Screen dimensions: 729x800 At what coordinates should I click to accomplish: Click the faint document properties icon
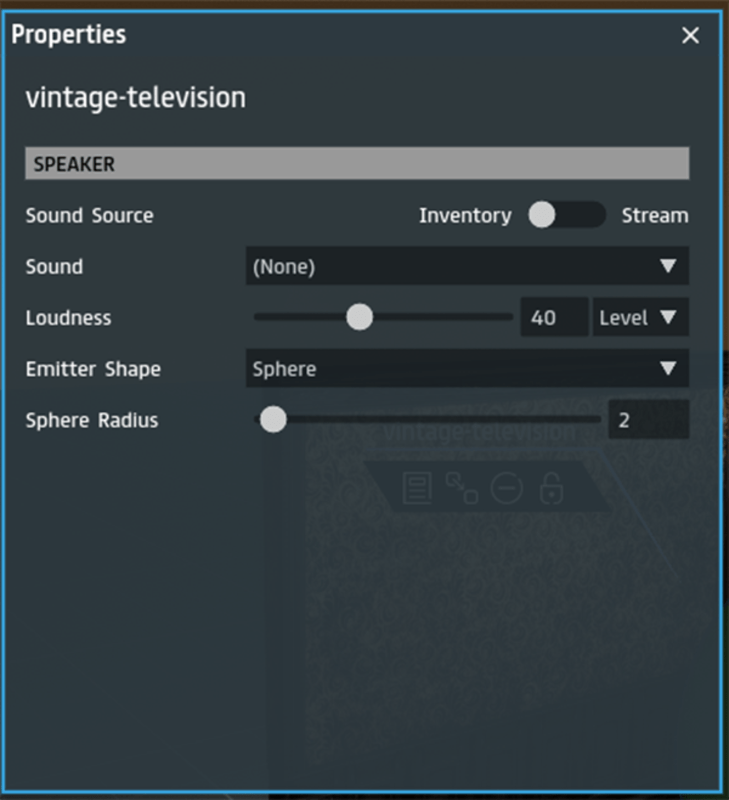point(416,488)
